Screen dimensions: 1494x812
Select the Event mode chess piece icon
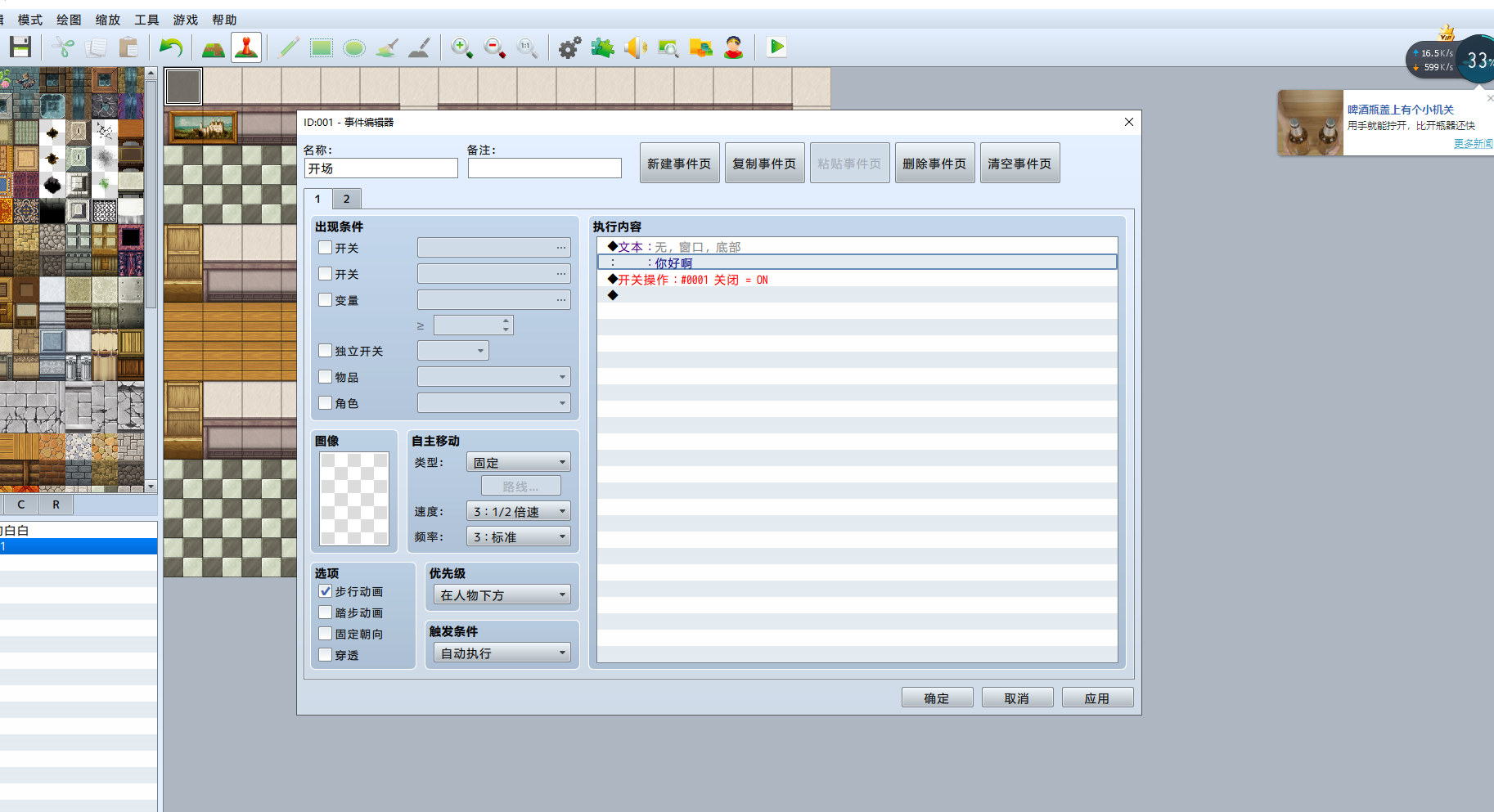[x=246, y=47]
